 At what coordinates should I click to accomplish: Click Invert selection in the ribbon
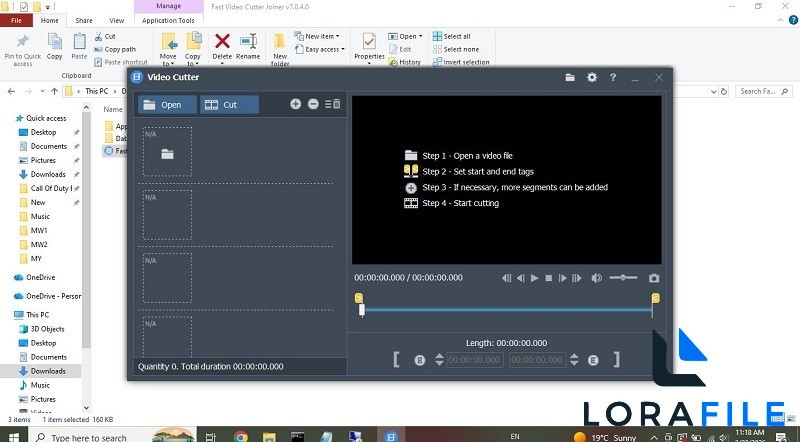click(461, 62)
